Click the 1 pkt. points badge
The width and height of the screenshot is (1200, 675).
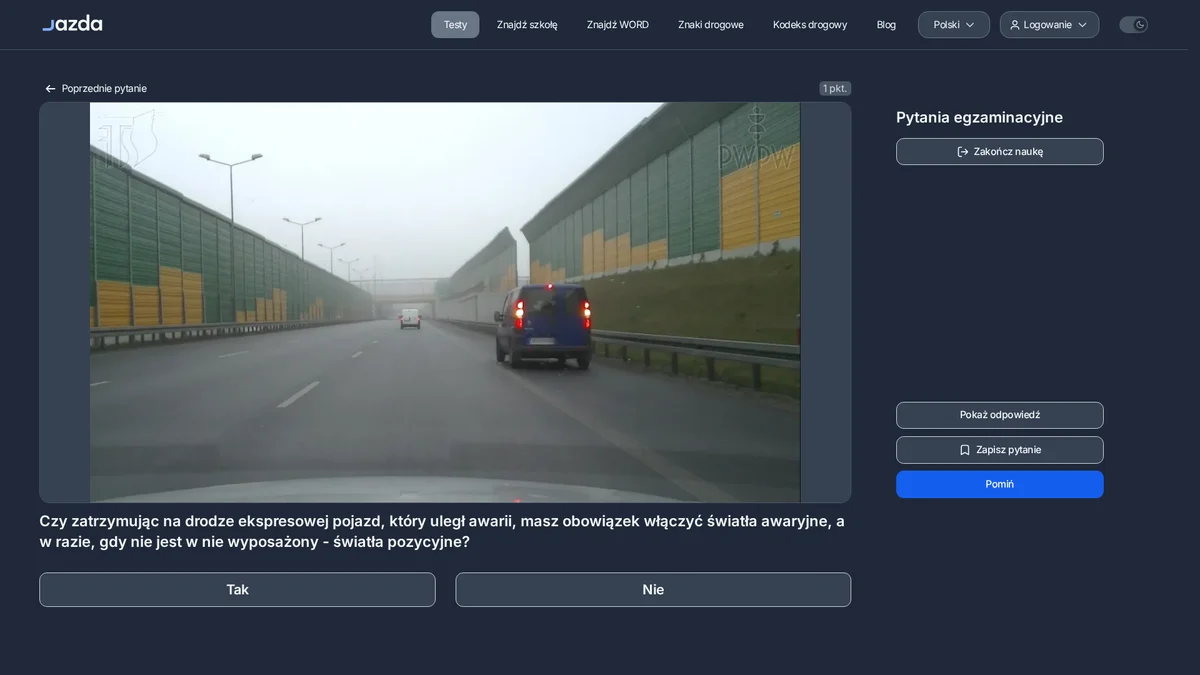(835, 89)
